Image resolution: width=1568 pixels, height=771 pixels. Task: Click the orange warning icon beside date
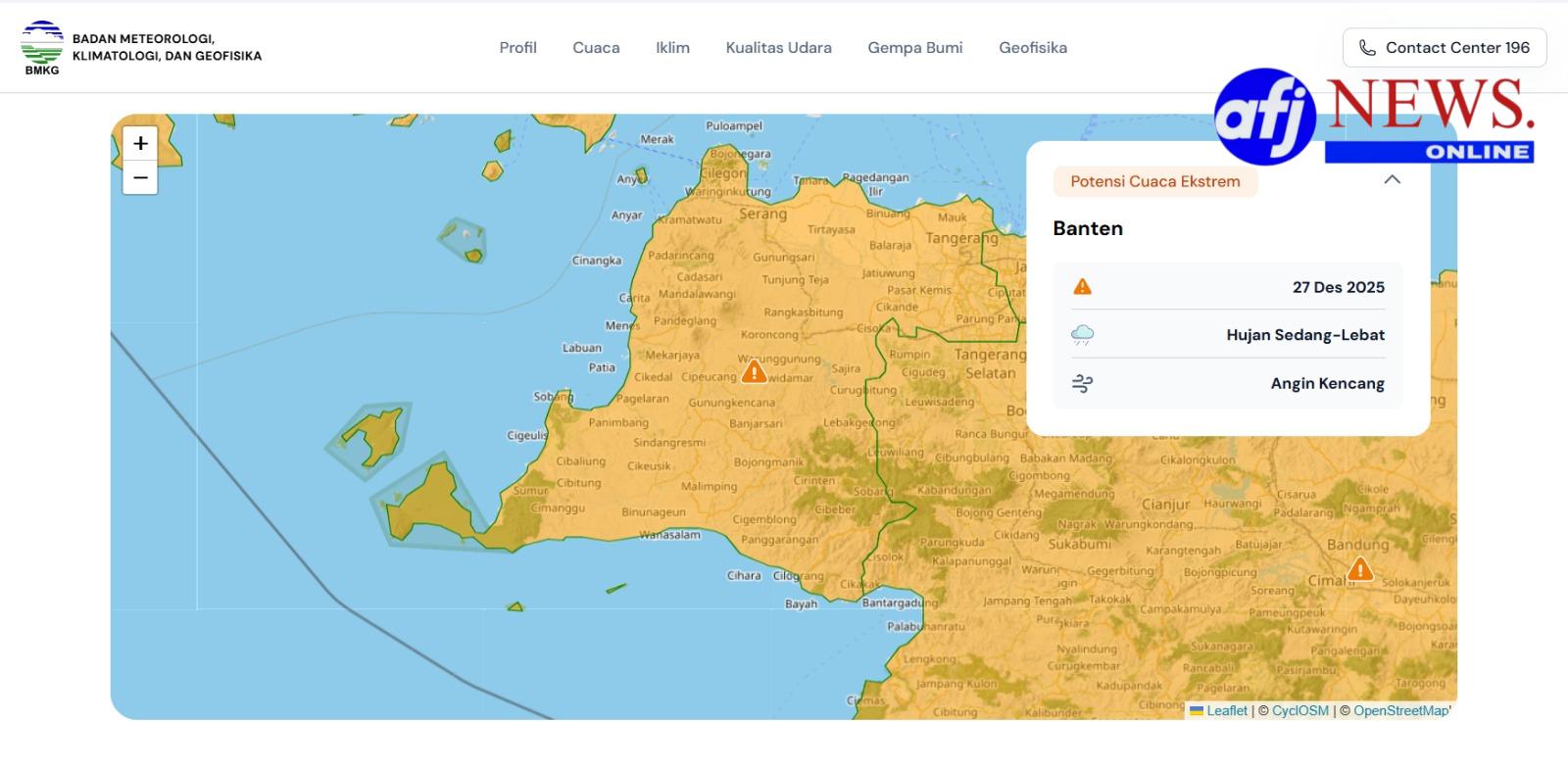1082,287
